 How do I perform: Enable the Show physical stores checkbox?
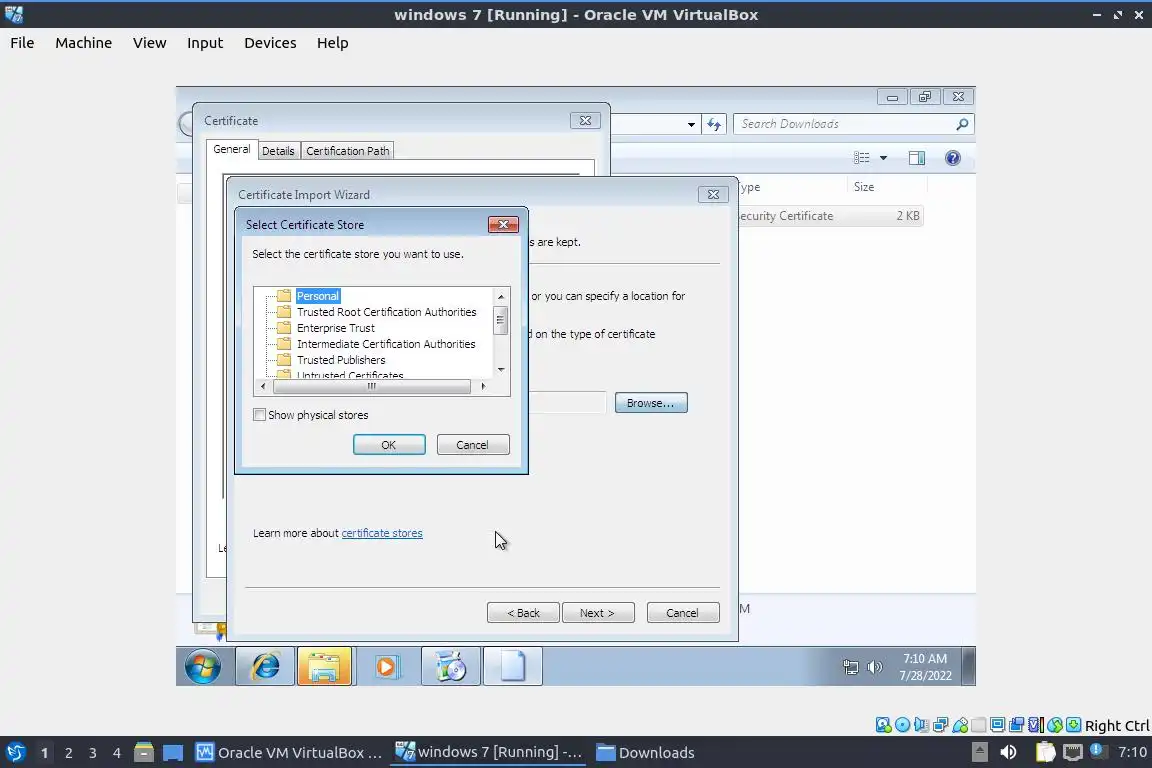(259, 415)
